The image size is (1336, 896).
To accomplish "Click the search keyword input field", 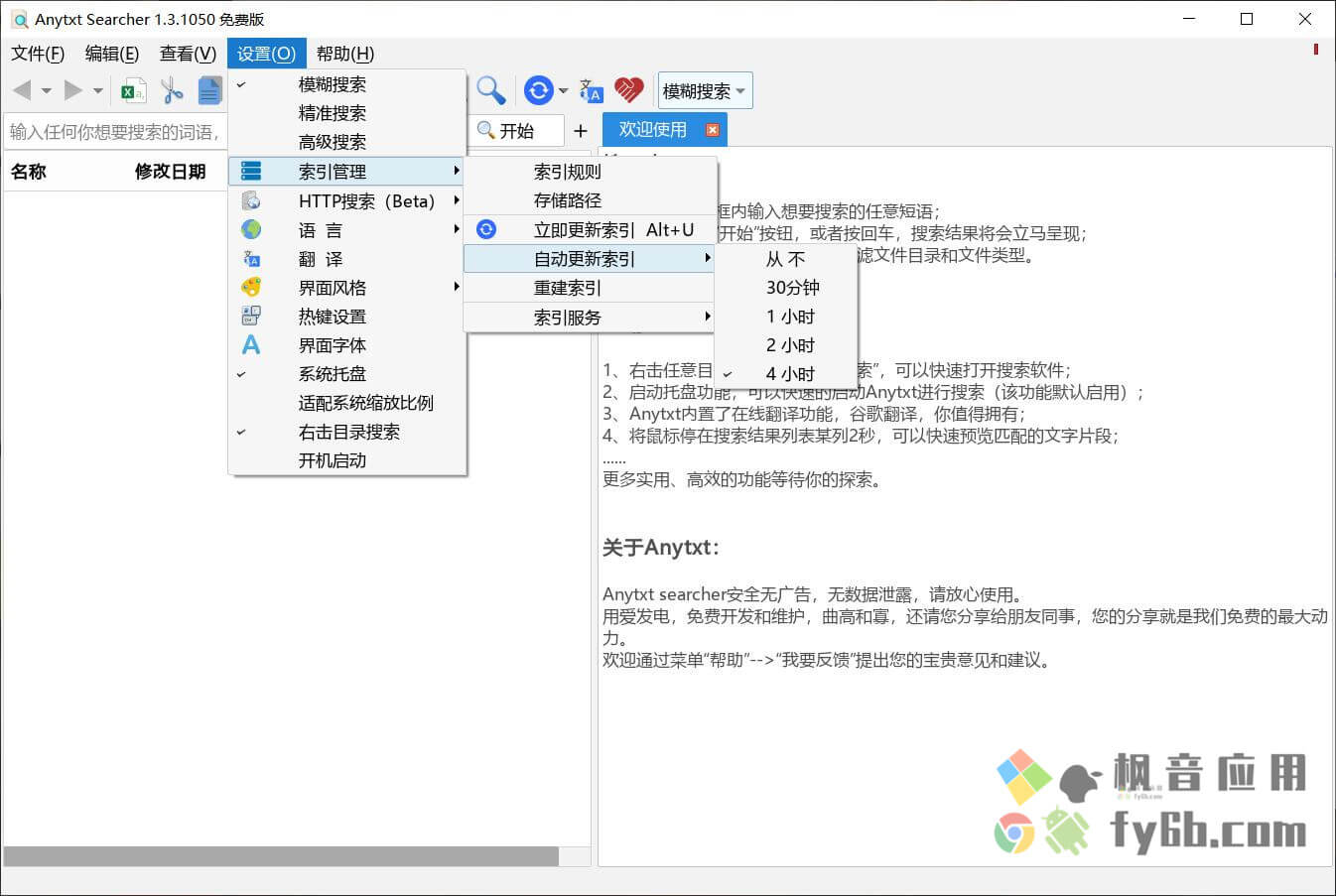I will 115,131.
